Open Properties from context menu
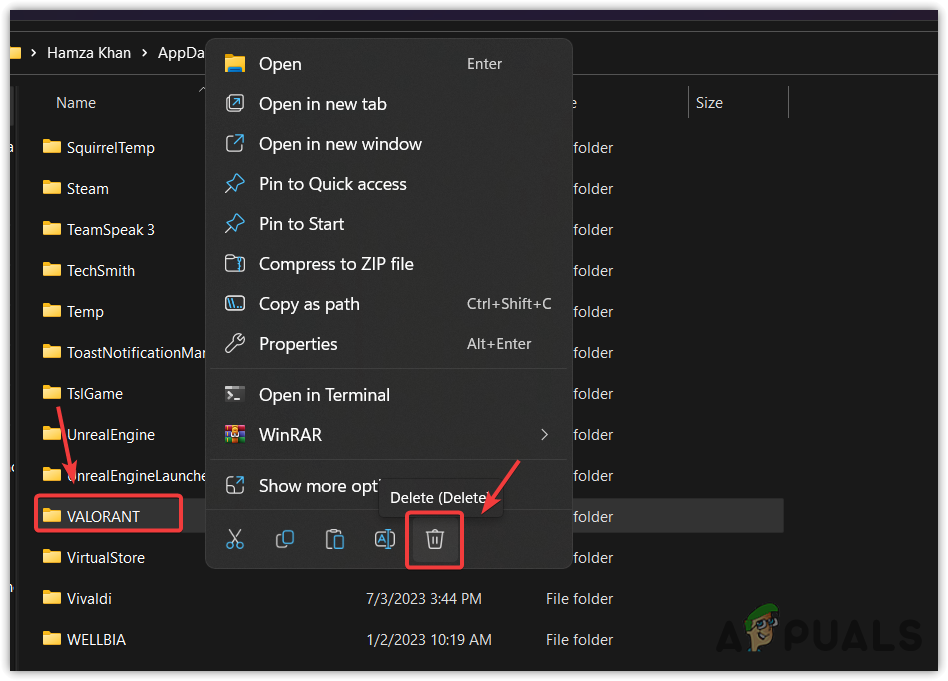 pos(298,344)
